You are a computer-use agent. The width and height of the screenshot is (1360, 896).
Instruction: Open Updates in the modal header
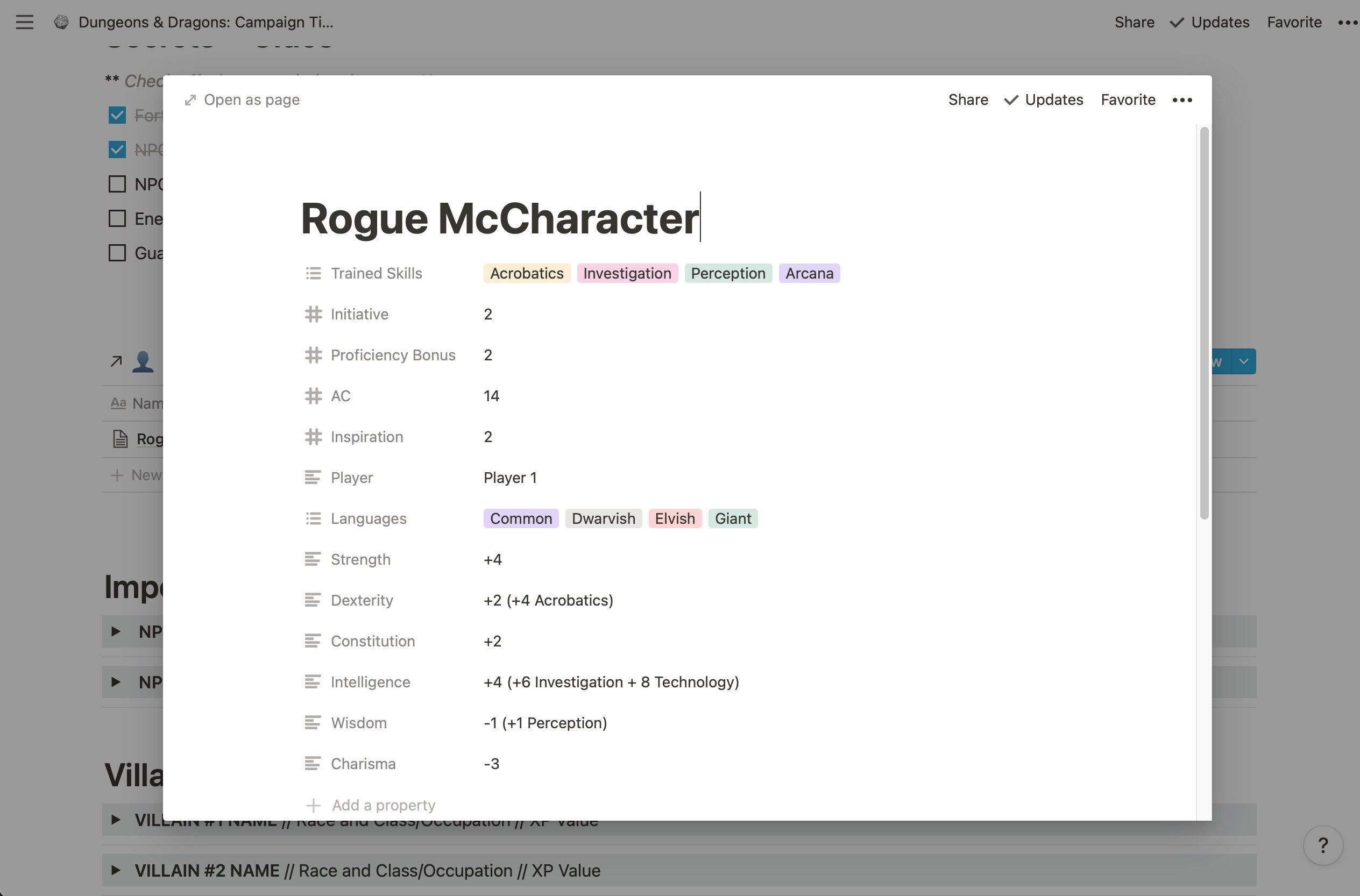pos(1044,100)
